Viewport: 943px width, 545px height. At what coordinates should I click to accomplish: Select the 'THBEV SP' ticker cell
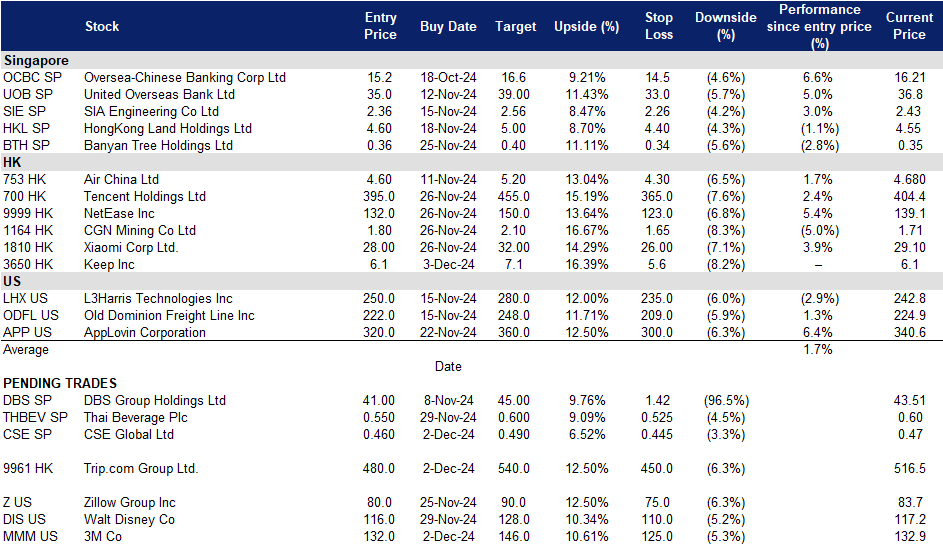click(x=35, y=417)
